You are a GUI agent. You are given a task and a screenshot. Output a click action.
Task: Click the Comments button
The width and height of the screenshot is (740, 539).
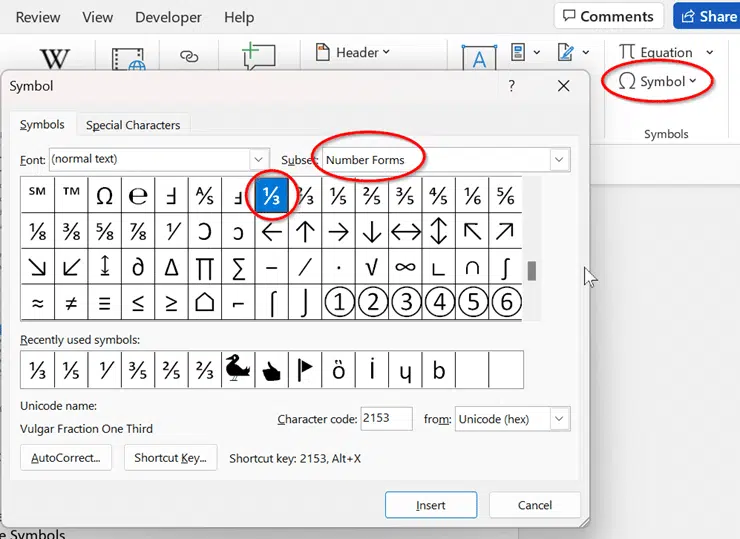[x=608, y=16]
